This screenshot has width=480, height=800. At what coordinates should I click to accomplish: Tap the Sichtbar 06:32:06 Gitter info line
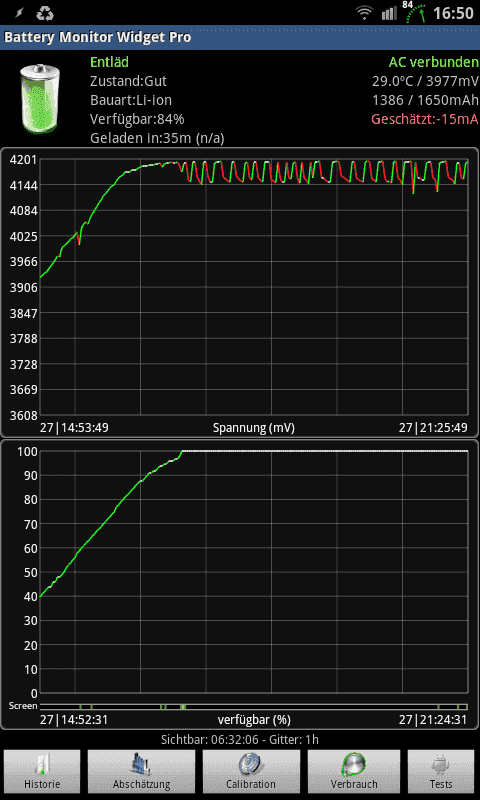240,739
